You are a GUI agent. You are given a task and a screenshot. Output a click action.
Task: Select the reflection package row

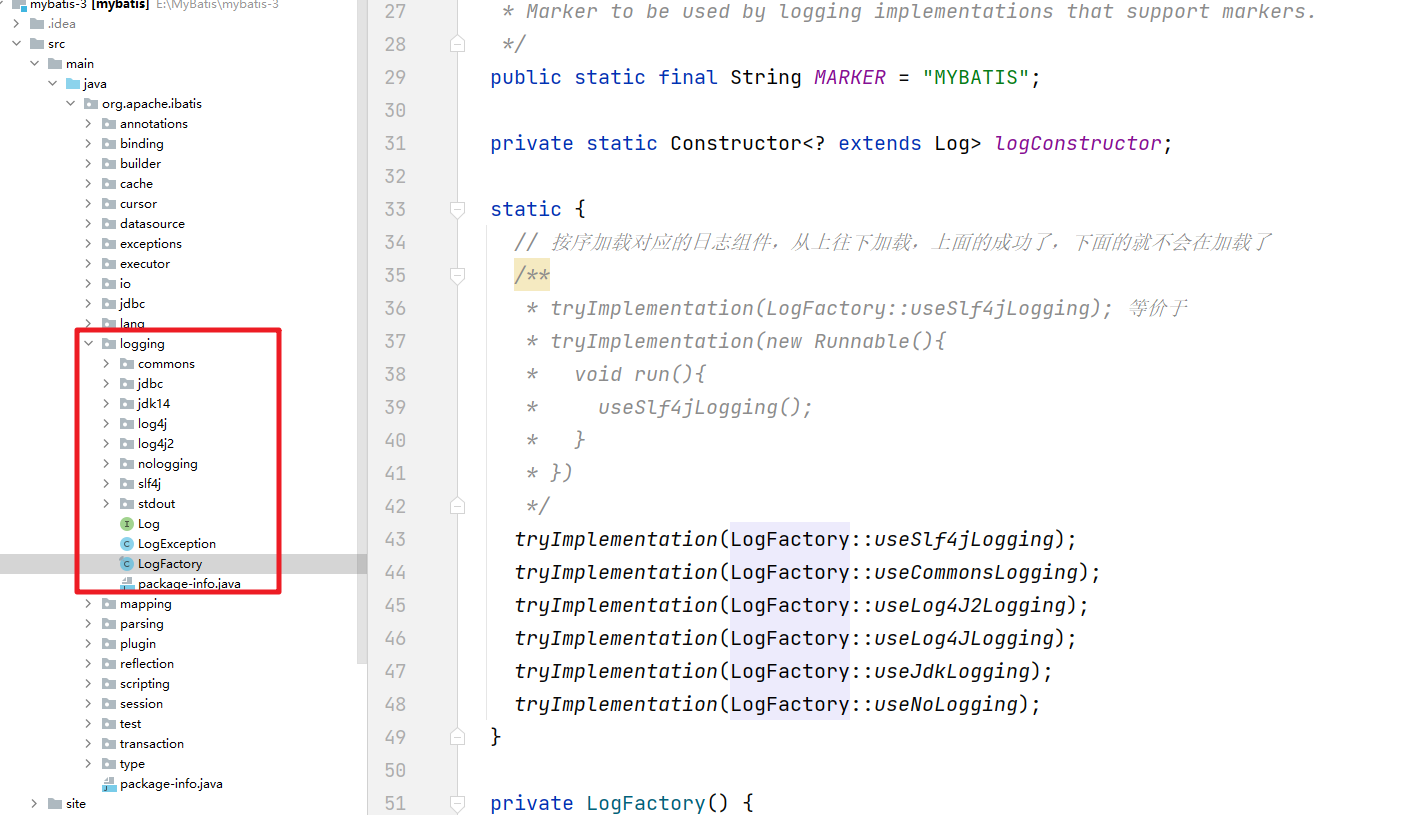(x=179, y=664)
